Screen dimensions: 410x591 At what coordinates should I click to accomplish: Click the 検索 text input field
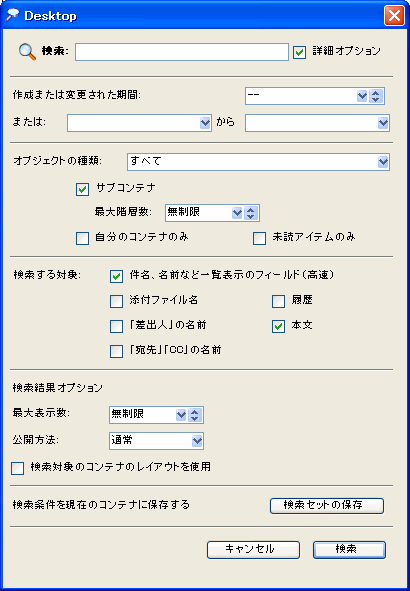click(x=182, y=52)
